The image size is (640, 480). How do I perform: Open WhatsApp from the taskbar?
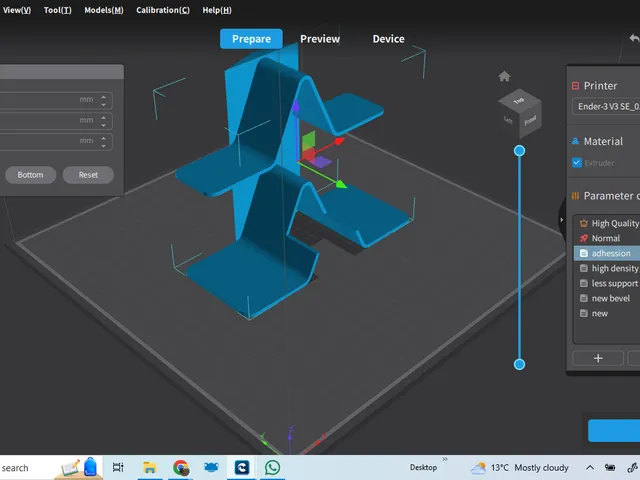(272, 467)
